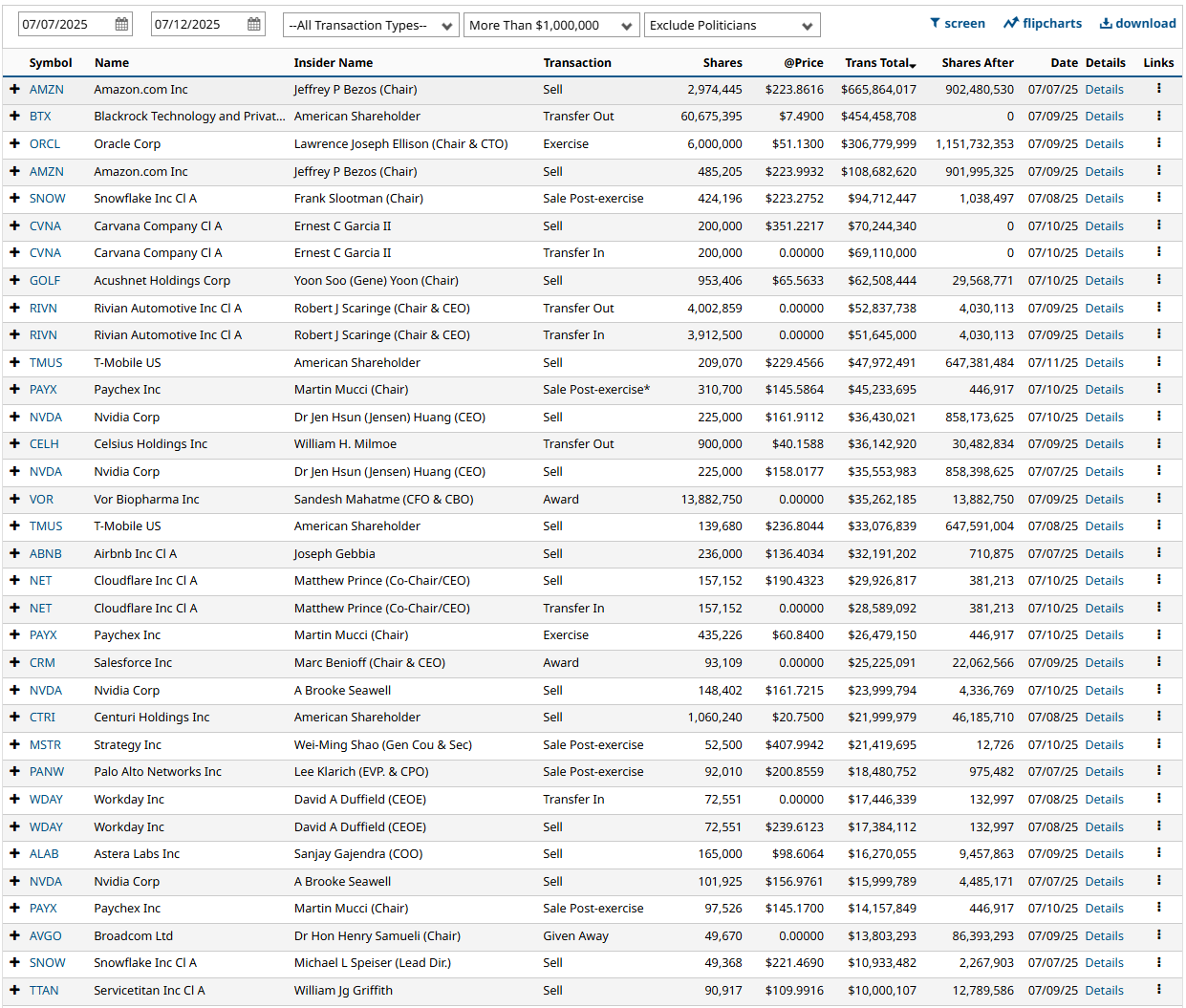This screenshot has height=1008, width=1186.
Task: Open links menu for Oracle Corp row
Action: (1158, 143)
